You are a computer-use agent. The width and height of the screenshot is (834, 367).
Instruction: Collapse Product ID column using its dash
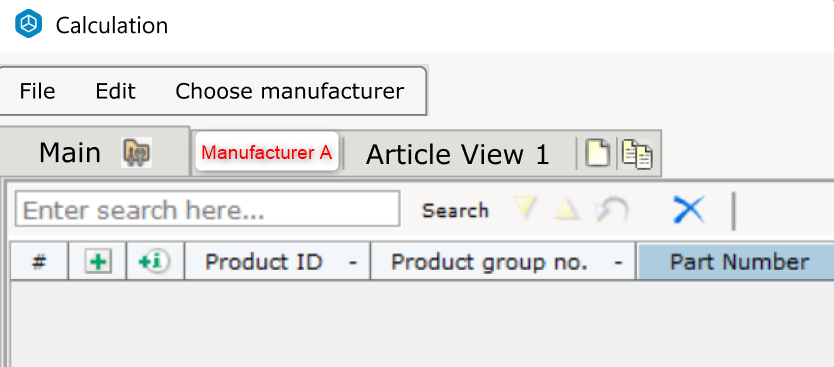point(353,263)
